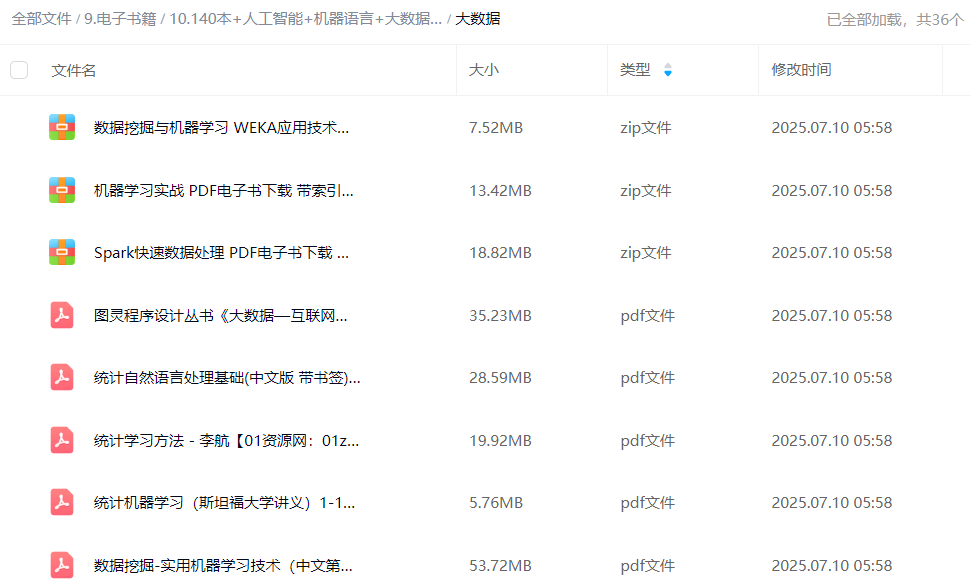Tick the select-all checkbox in header

19,70
